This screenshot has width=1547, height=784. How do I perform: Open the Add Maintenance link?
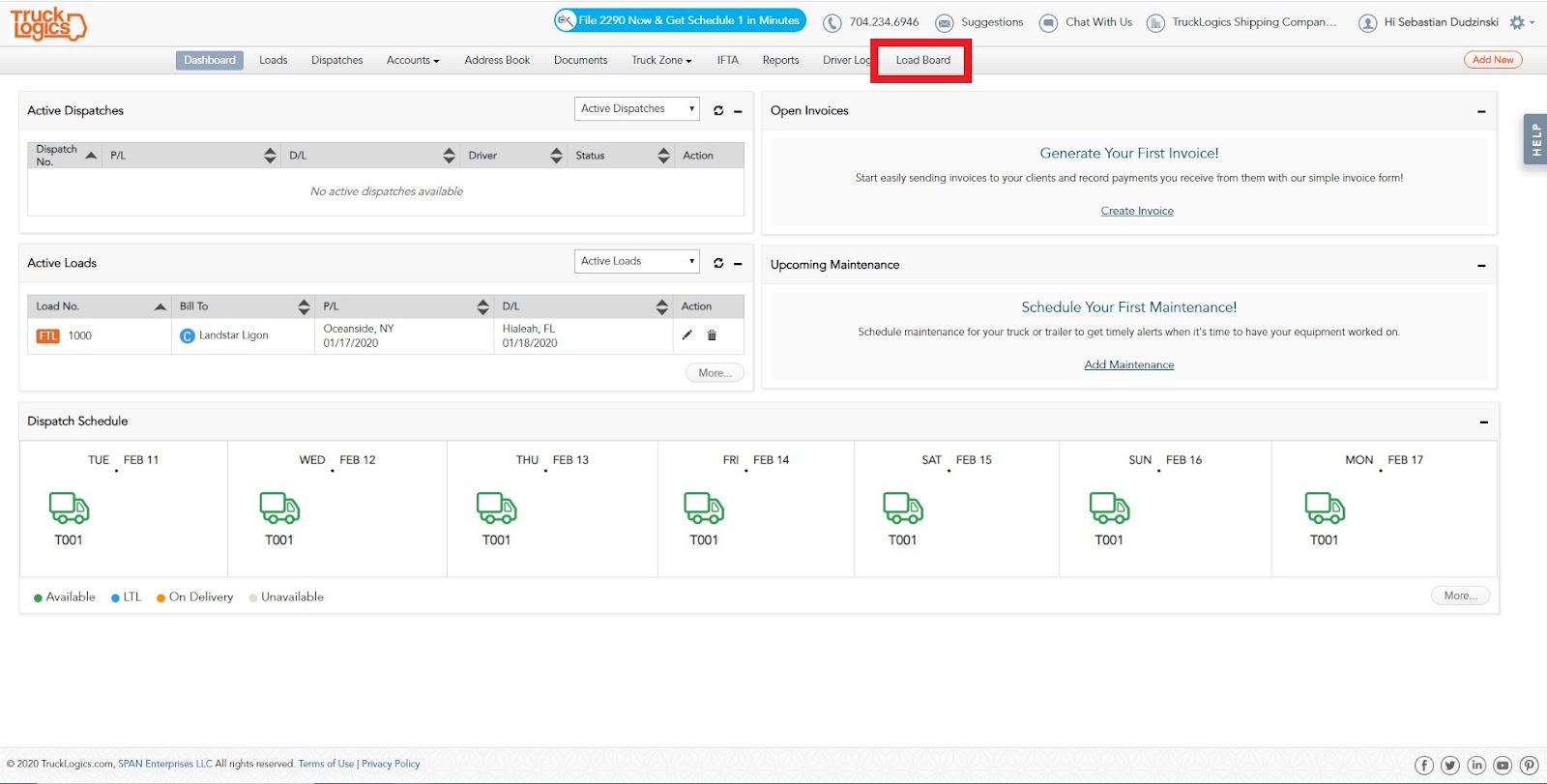(1129, 364)
